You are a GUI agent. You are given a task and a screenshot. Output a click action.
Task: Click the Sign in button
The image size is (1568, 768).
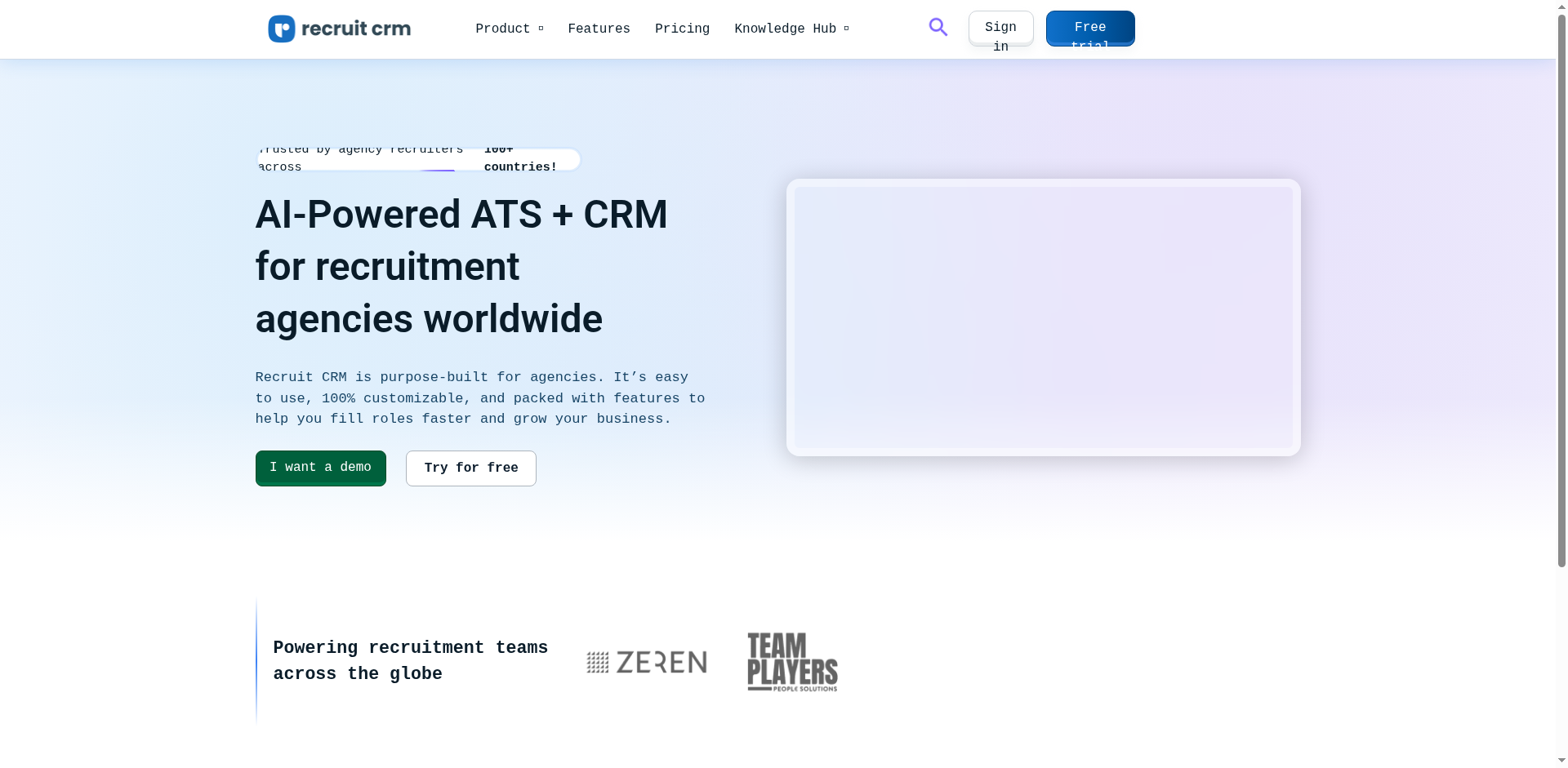(x=1000, y=29)
